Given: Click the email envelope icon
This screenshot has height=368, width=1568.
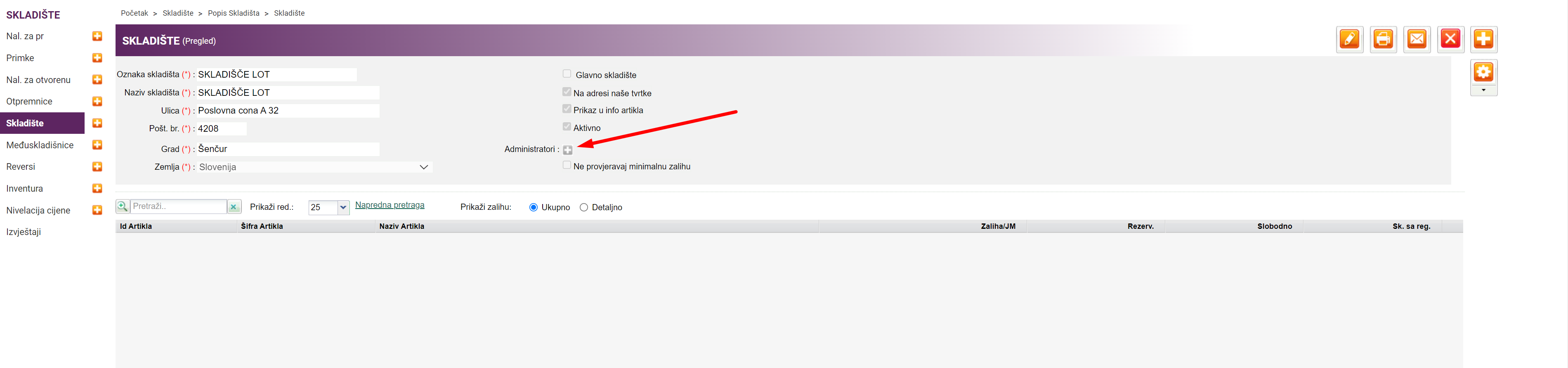Looking at the screenshot, I should coord(1417,40).
